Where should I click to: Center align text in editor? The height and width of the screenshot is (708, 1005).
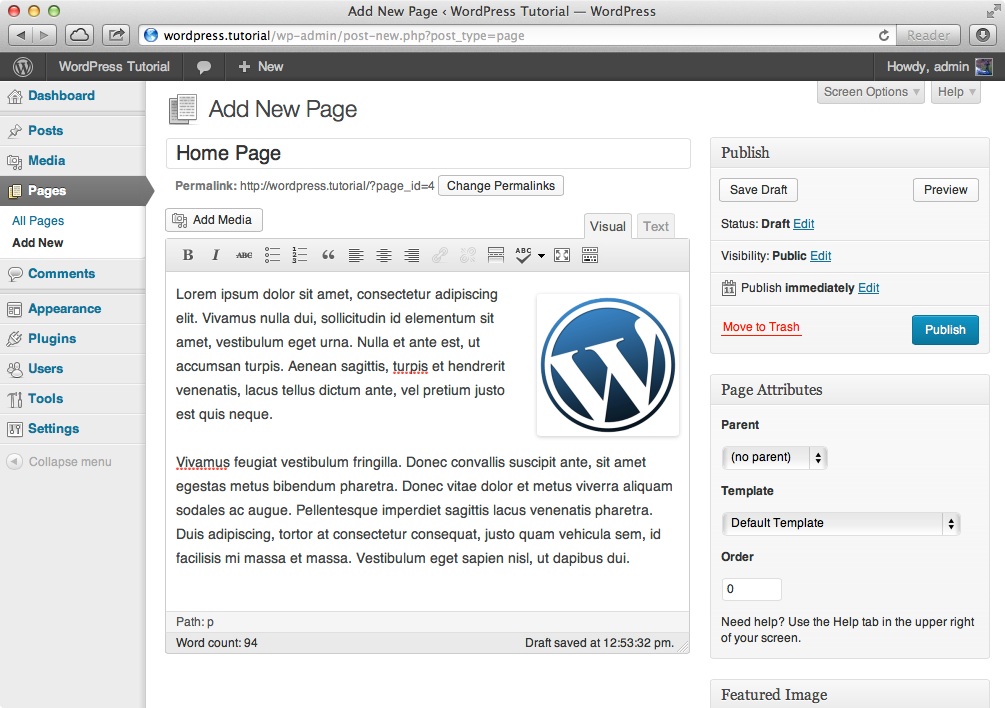pyautogui.click(x=384, y=255)
